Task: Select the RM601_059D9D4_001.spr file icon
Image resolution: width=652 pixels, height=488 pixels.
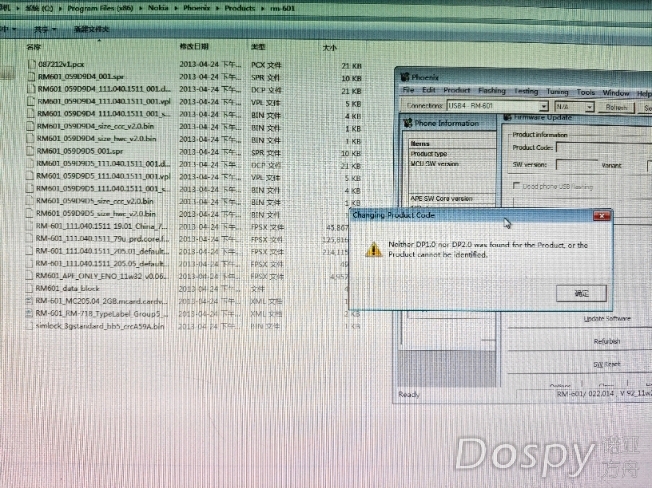Action: pyautogui.click(x=31, y=77)
